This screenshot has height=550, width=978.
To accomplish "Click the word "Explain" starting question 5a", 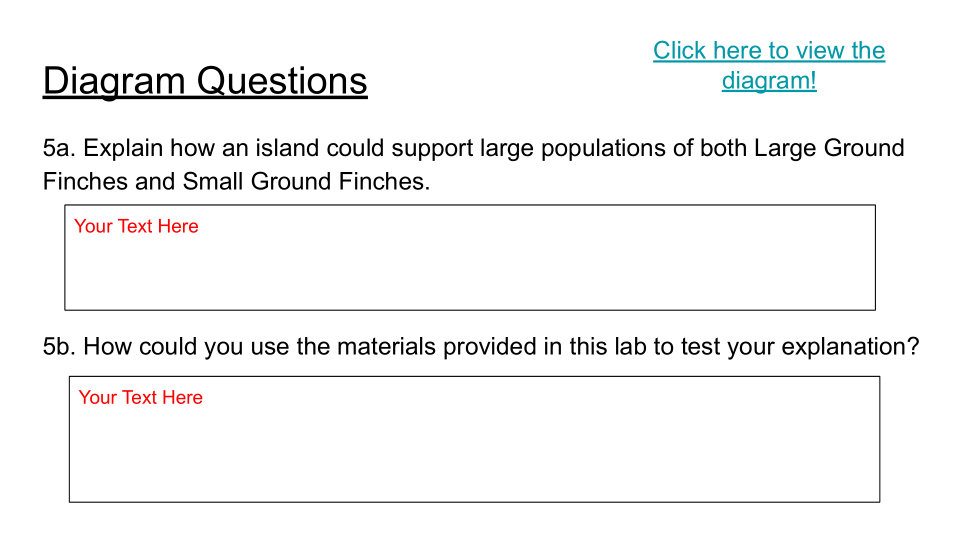I will point(123,149).
